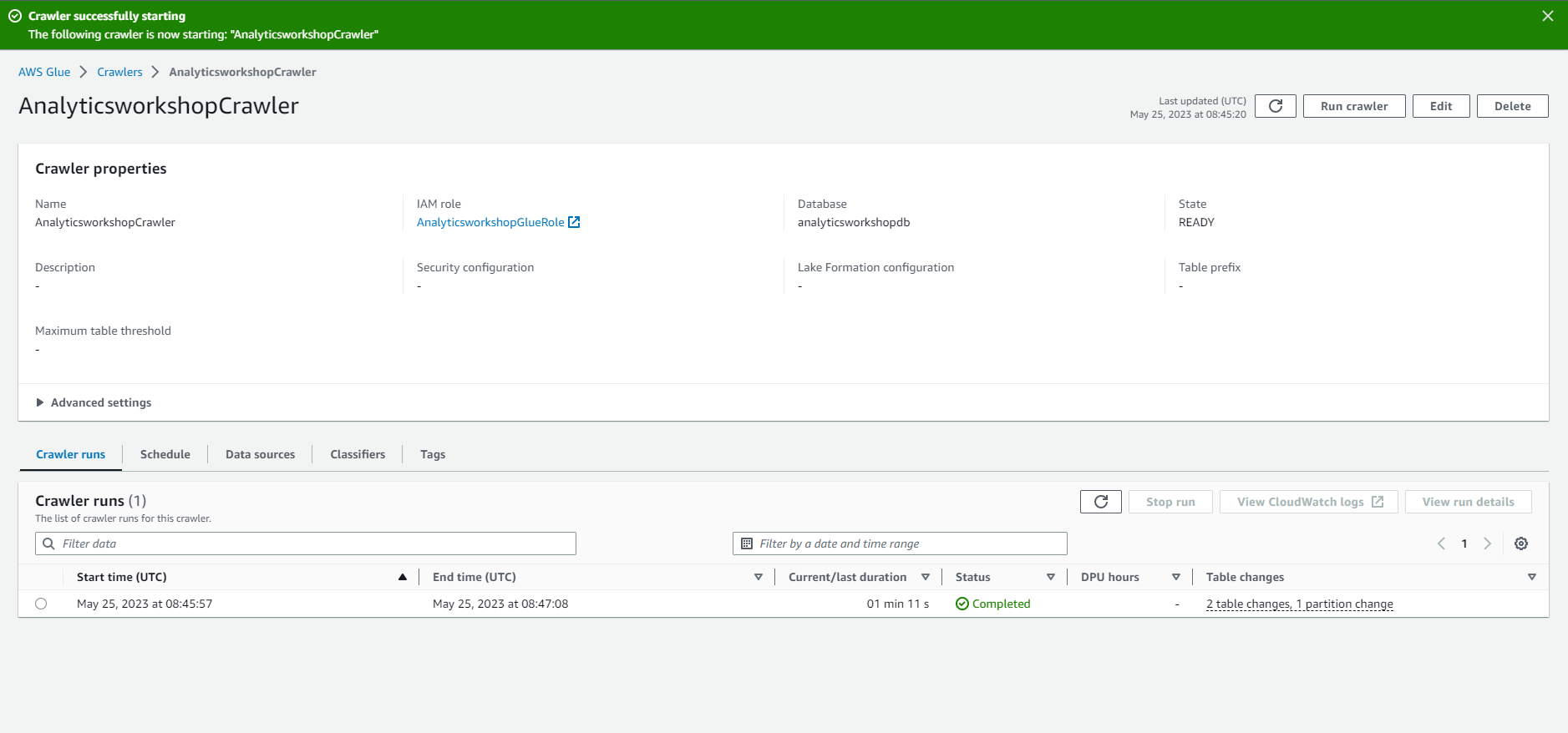Viewport: 1568px width, 733px height.
Task: Select the May 25 crawler run radio button
Action: (41, 604)
